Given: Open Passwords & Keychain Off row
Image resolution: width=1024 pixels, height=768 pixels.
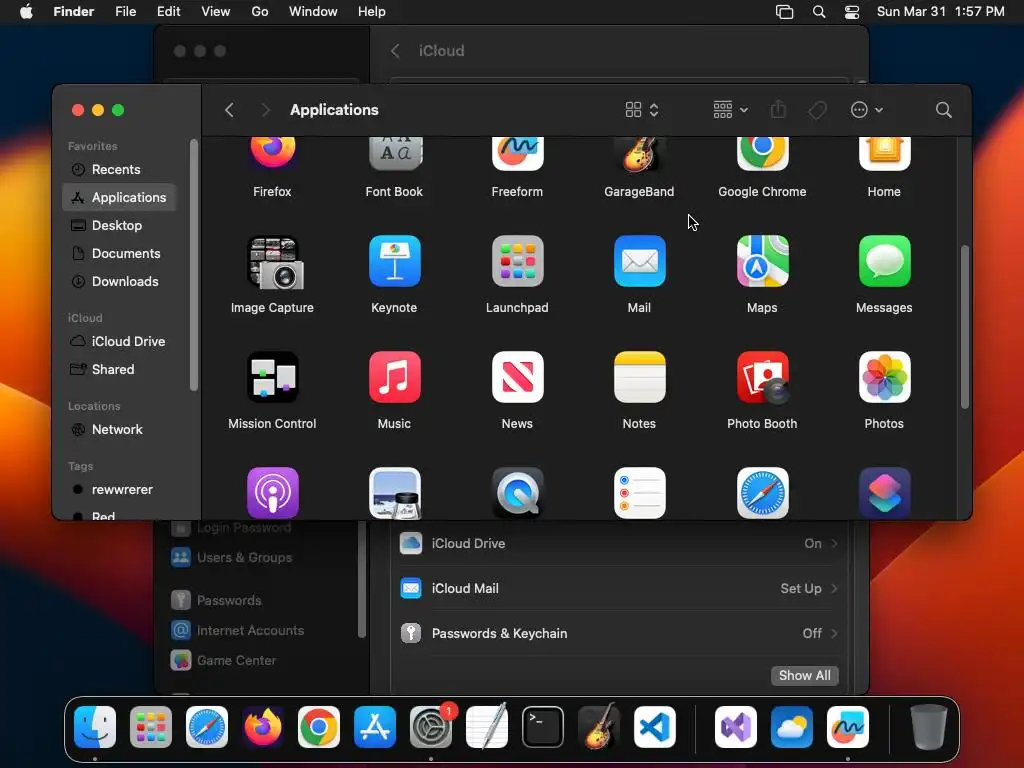Looking at the screenshot, I should 618,633.
